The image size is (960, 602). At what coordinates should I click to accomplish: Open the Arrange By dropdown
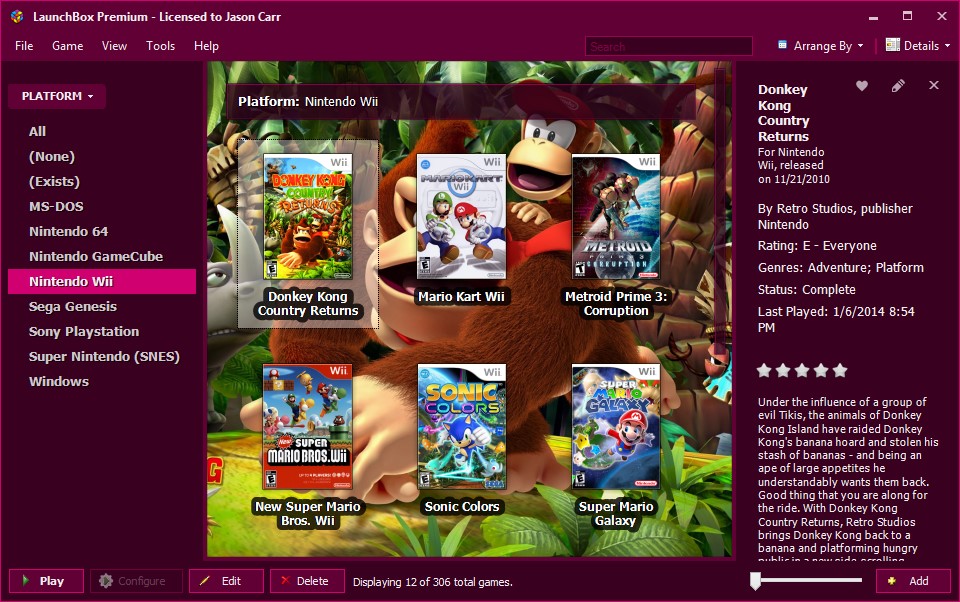coord(821,46)
